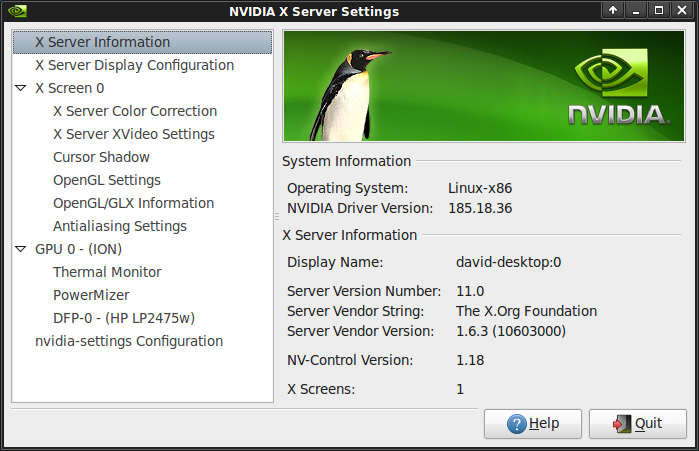
Task: Click the penguin NVIDIA banner image
Action: pyautogui.click(x=484, y=86)
